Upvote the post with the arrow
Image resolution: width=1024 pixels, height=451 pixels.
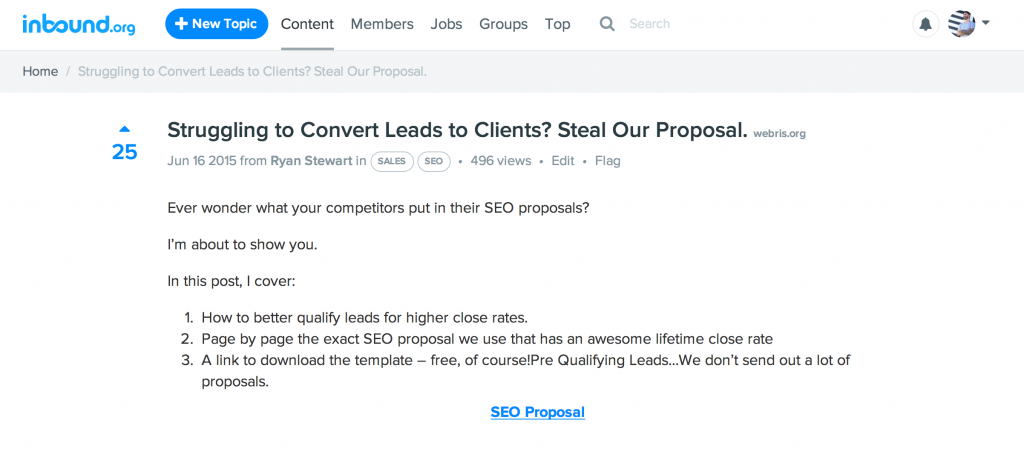(124, 129)
